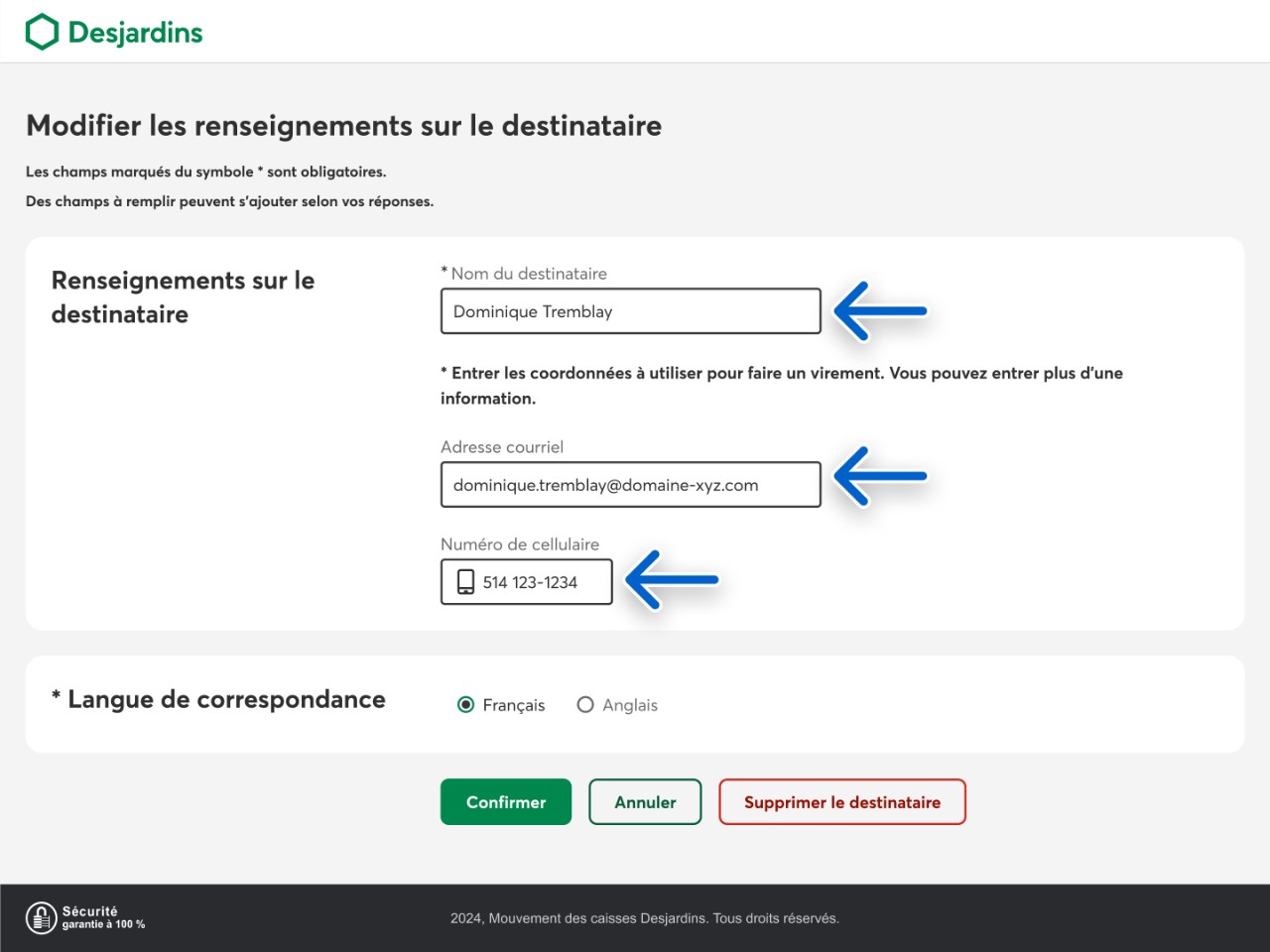Click the "Modifier les renseignements" page heading
The width and height of the screenshot is (1270, 952).
pos(343,126)
